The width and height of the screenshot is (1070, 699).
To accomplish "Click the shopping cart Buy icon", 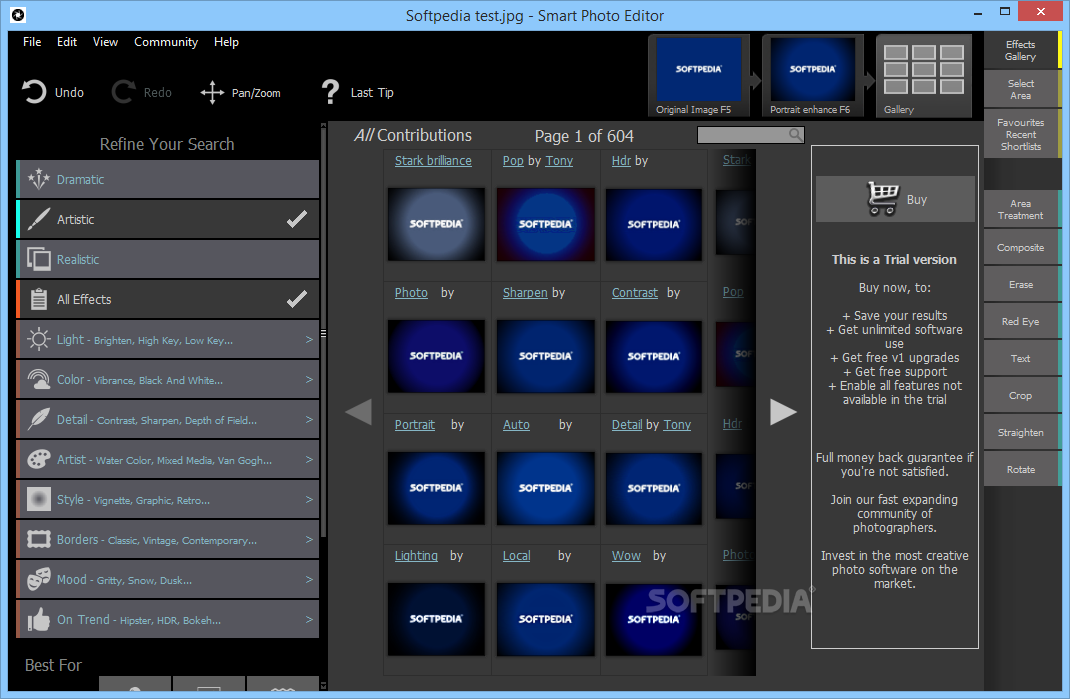I will [x=882, y=199].
